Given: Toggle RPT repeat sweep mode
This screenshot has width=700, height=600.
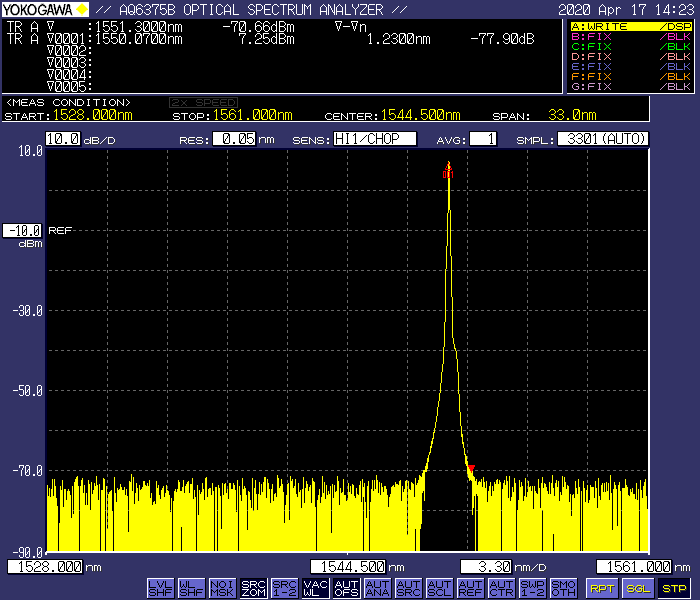Looking at the screenshot, I should tap(601, 588).
